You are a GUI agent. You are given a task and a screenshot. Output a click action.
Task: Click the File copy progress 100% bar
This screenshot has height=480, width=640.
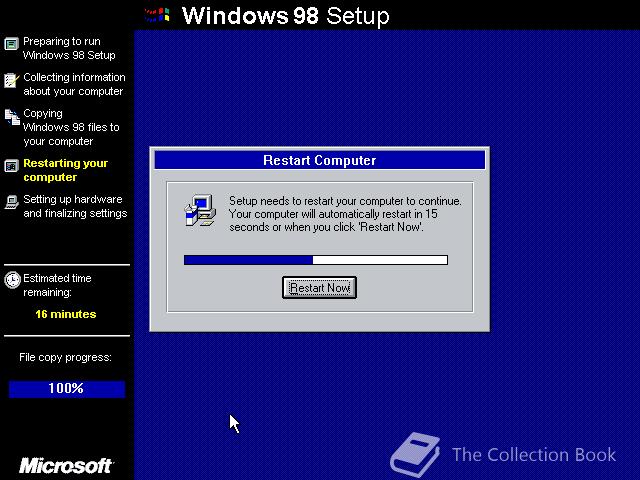click(67, 389)
